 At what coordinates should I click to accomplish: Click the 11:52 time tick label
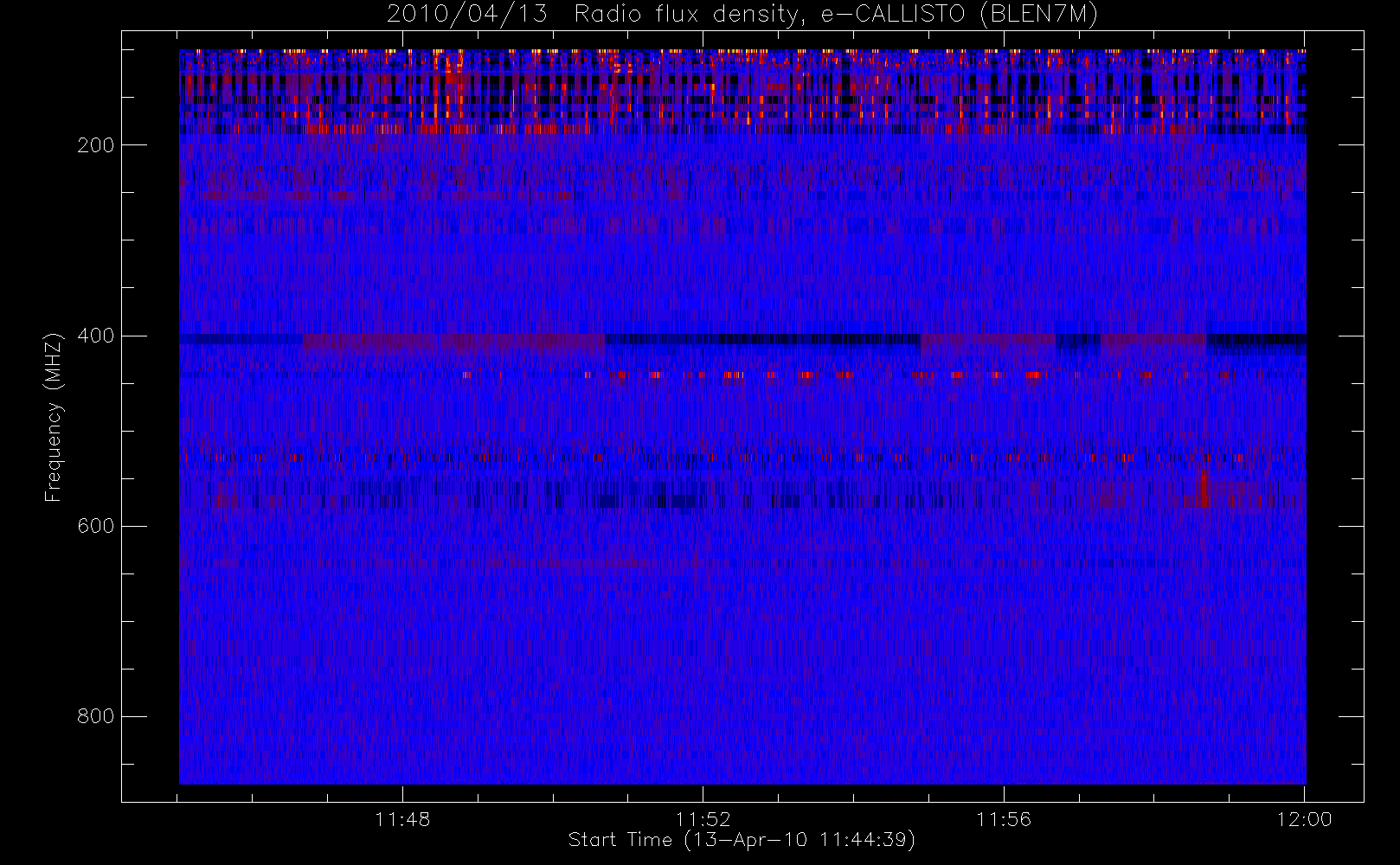[x=703, y=819]
